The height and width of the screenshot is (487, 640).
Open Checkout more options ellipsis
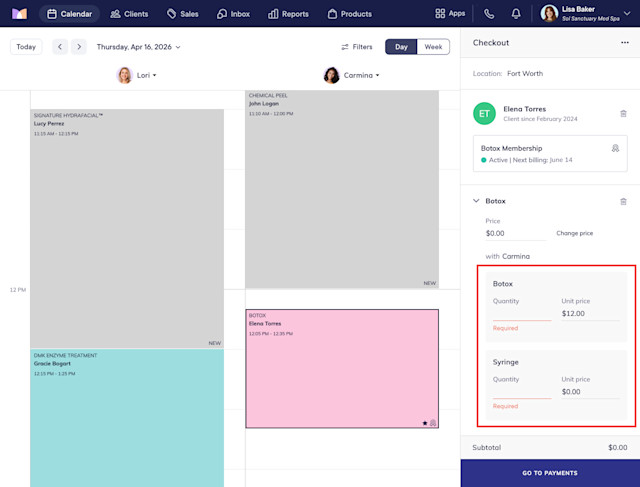pos(624,42)
